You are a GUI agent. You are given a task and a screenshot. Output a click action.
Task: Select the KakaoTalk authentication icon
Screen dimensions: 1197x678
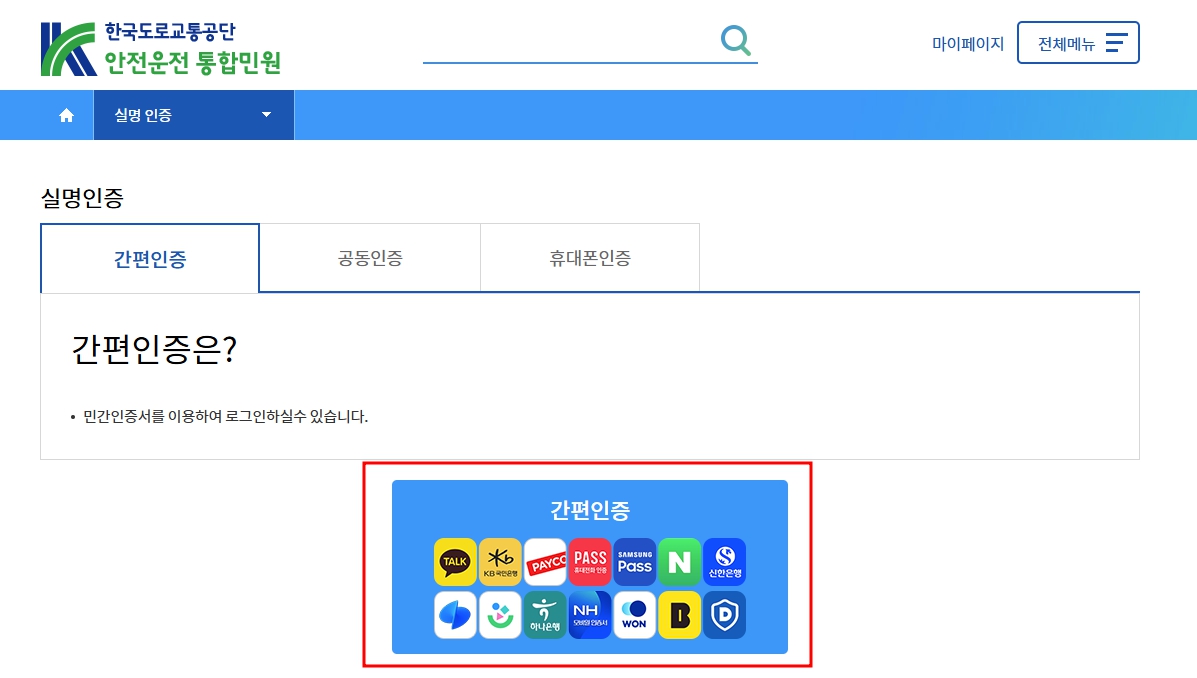click(455, 562)
